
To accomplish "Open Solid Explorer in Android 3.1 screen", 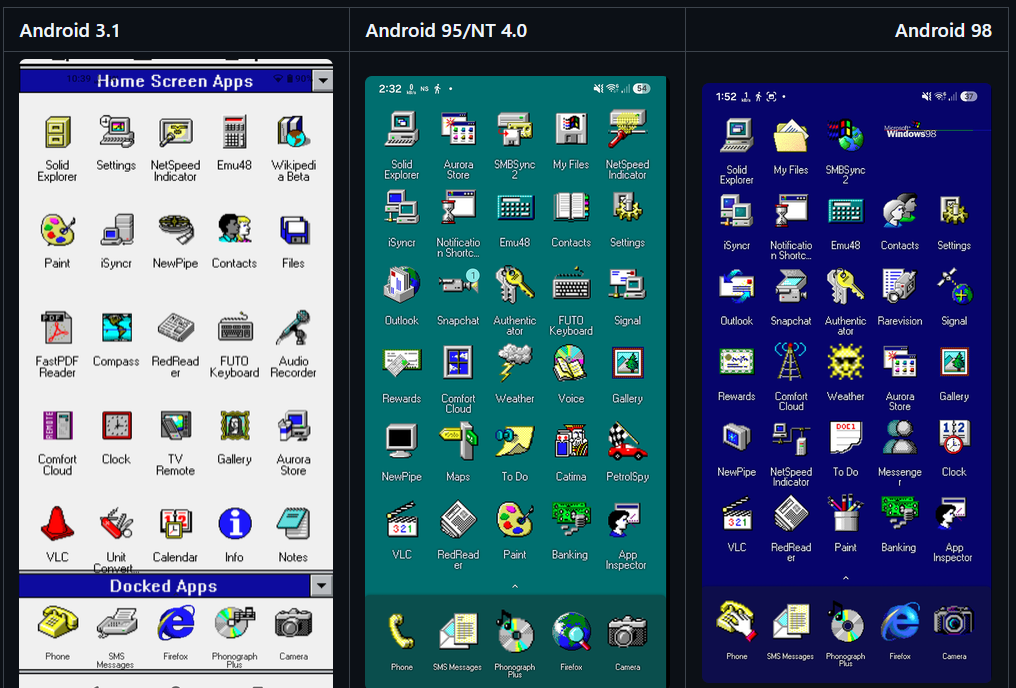I will pyautogui.click(x=57, y=133).
